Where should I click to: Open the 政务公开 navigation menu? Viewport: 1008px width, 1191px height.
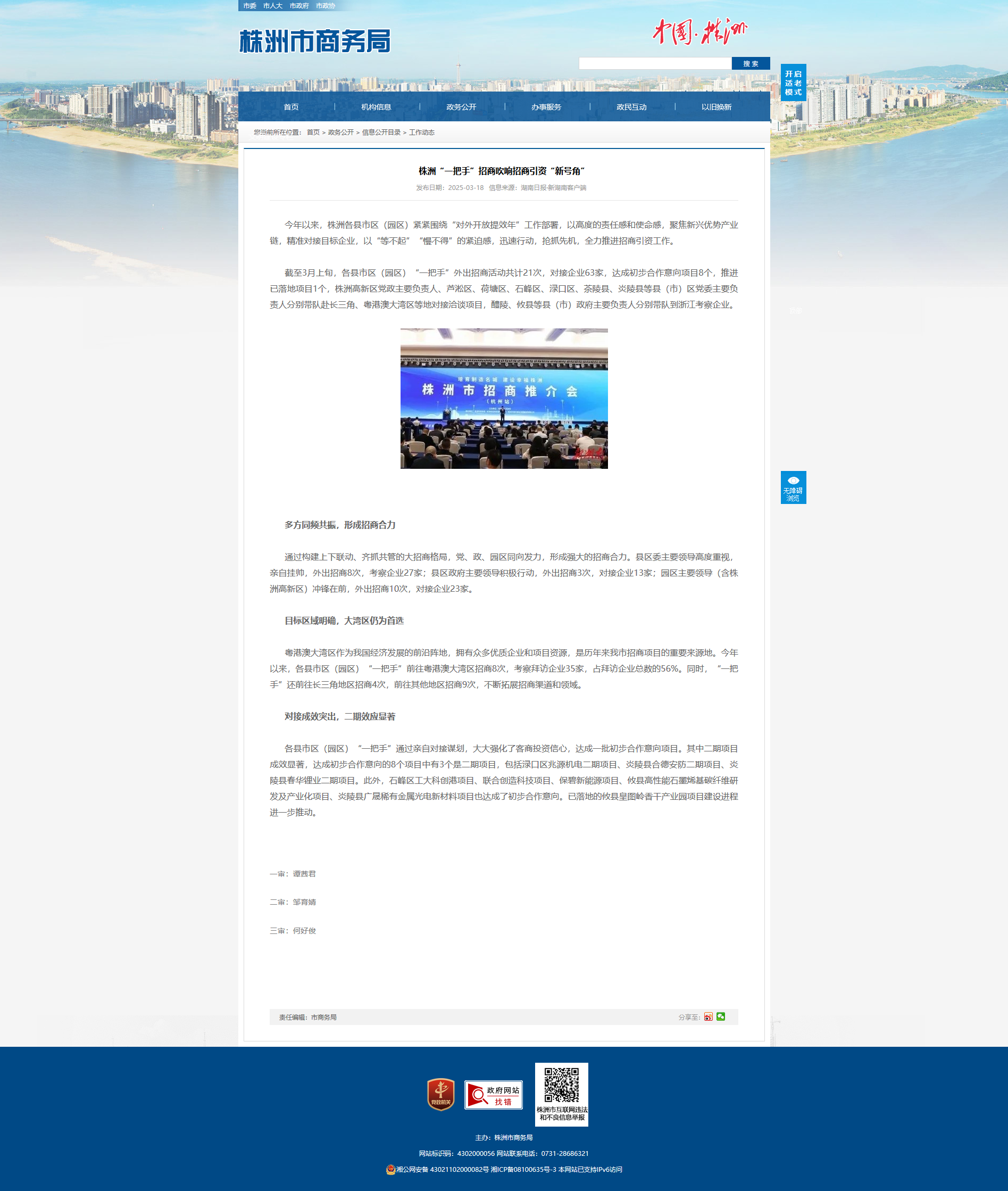(x=461, y=107)
